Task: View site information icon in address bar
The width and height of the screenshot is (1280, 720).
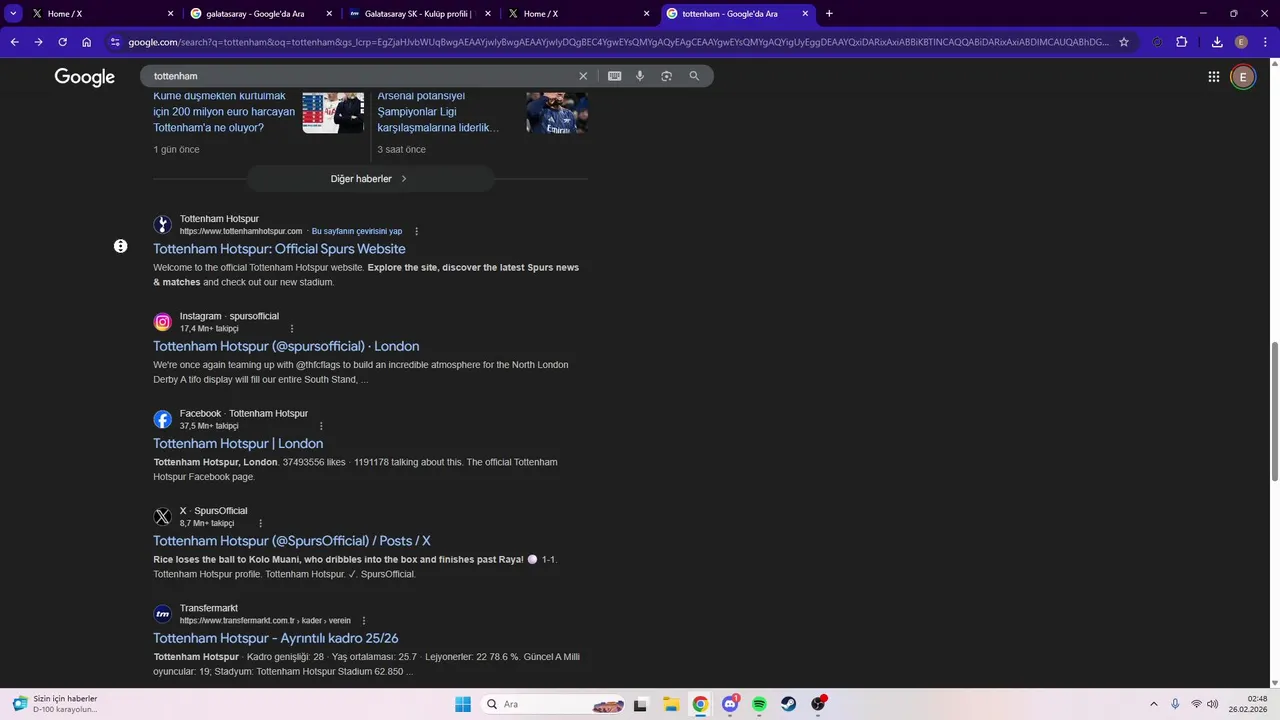Action: 115,42
